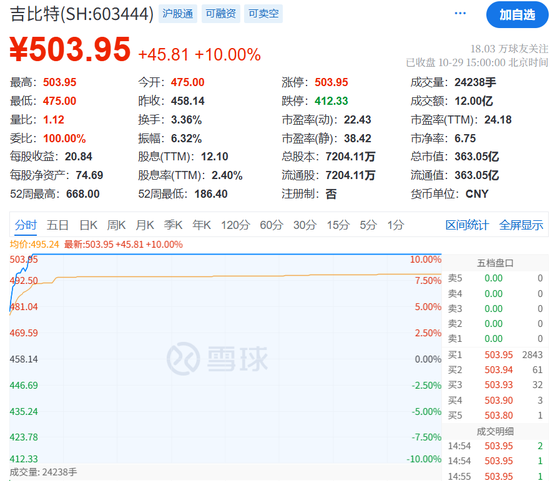Viewport: 550px width, 481px height.
Task: Click the 总市值 value 363.05亿
Action: (477, 156)
